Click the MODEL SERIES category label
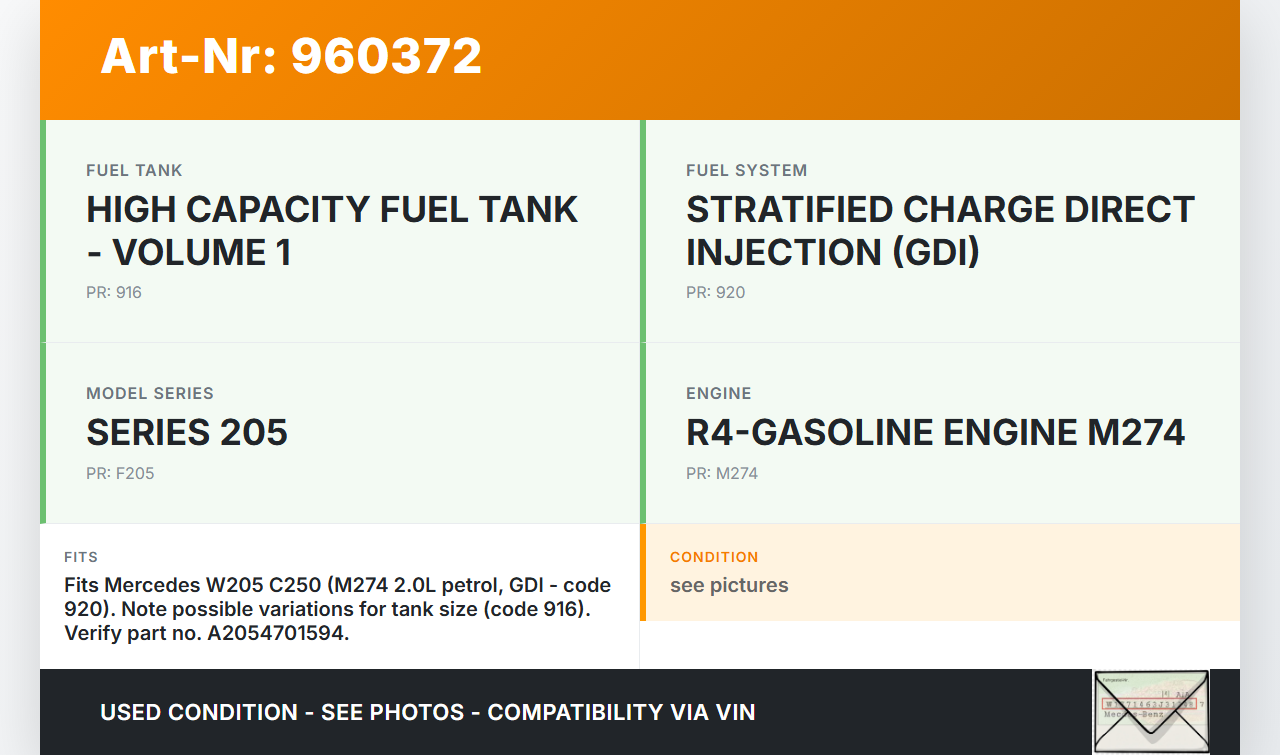 click(x=150, y=394)
